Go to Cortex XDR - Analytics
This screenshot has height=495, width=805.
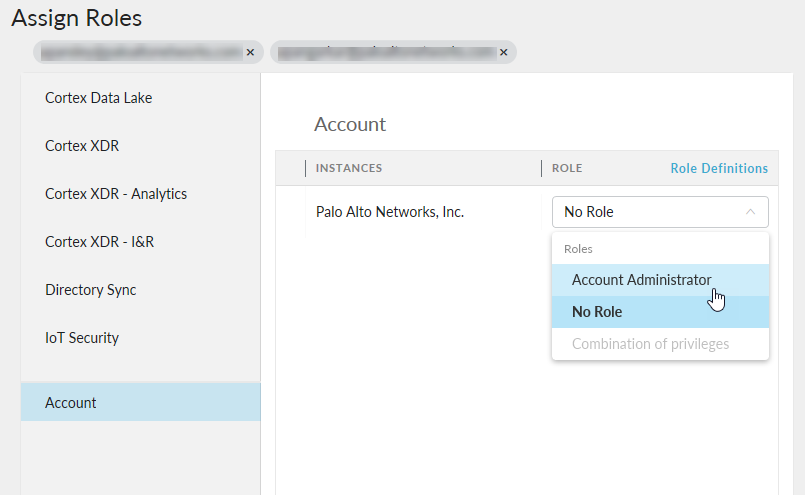point(116,194)
